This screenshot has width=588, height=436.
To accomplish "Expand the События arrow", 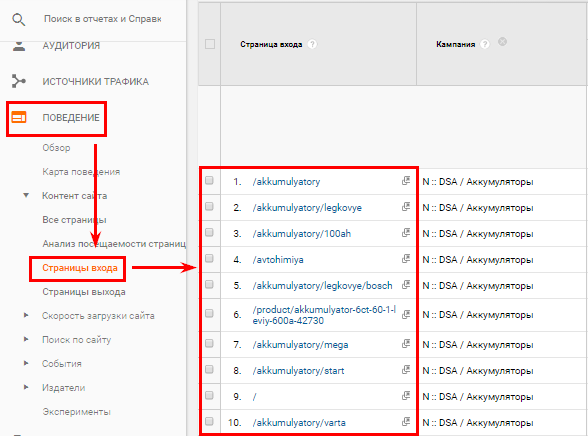I will tap(26, 363).
